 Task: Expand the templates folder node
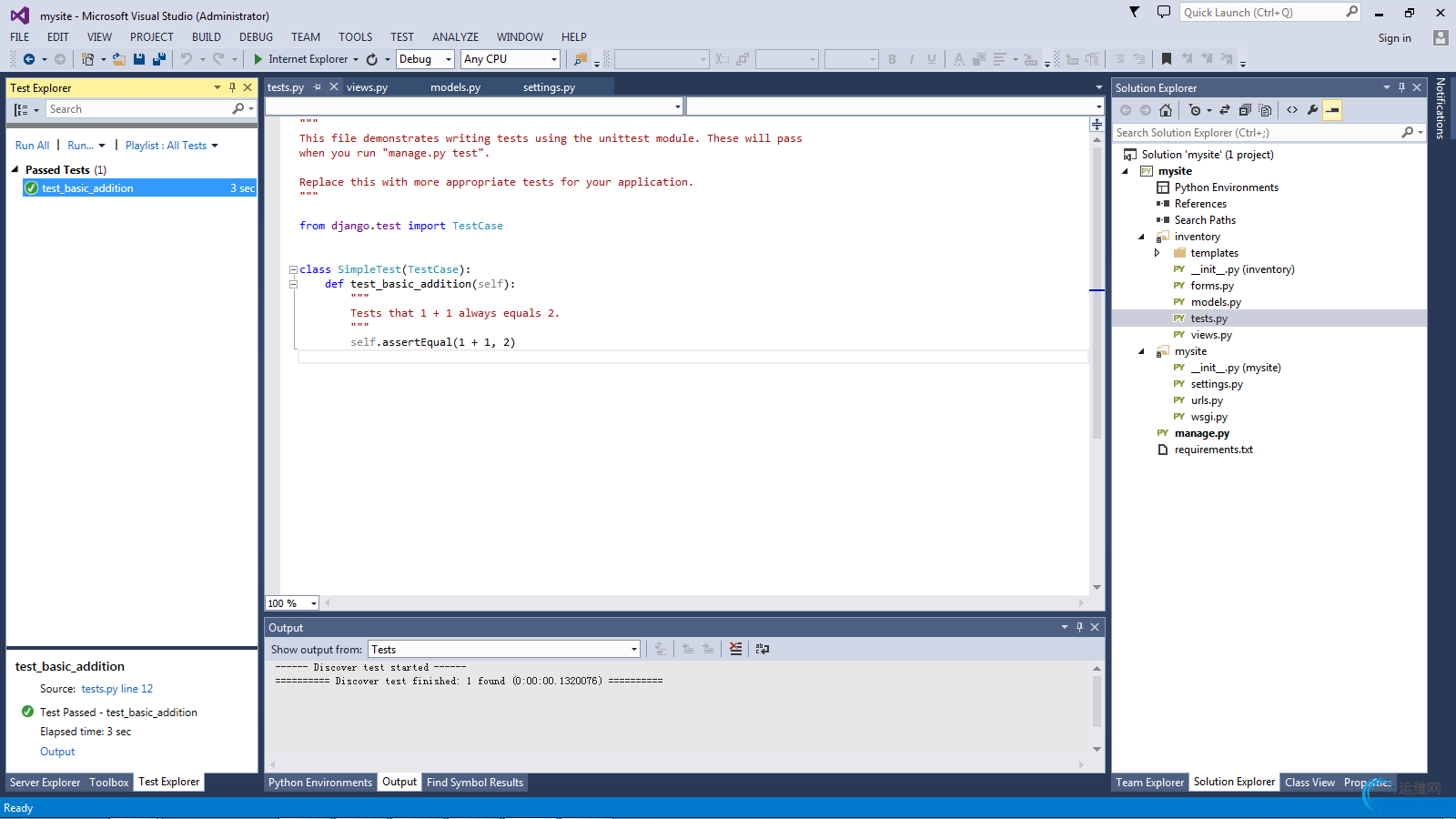click(1158, 253)
